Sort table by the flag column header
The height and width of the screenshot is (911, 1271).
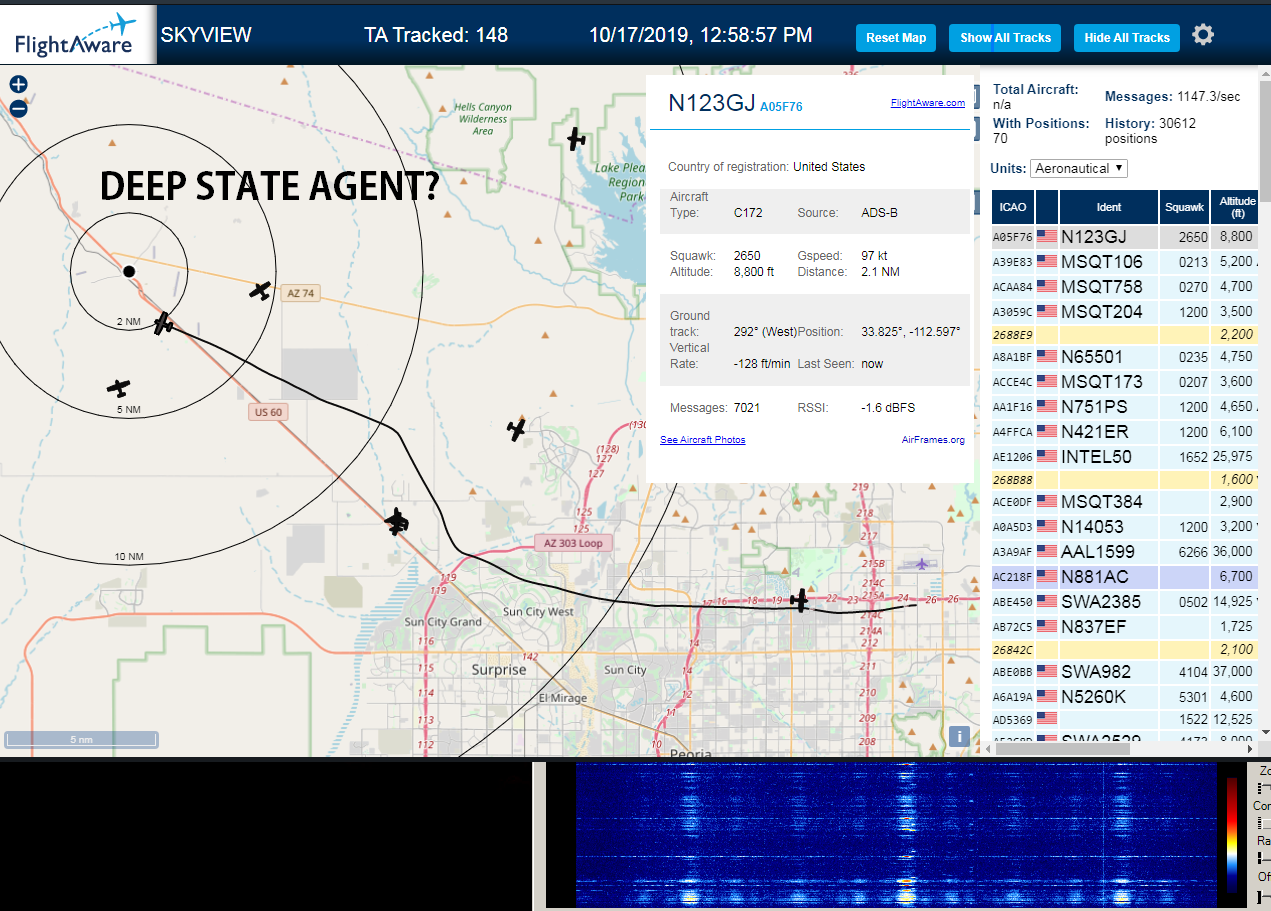[1047, 207]
